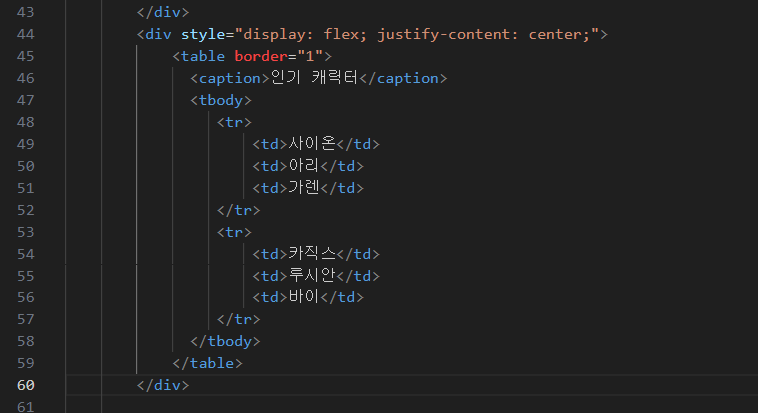Click the cell text '가렌' on line 51

click(304, 188)
